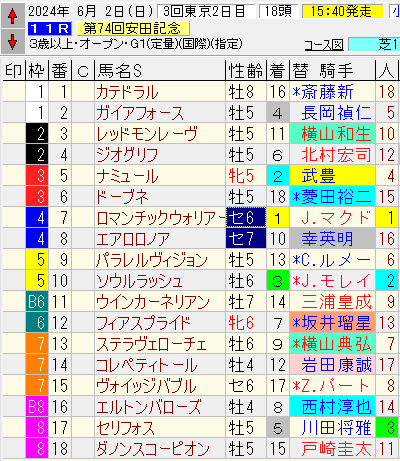
Task: Select the 11R race number label
Action: click(x=50, y=29)
